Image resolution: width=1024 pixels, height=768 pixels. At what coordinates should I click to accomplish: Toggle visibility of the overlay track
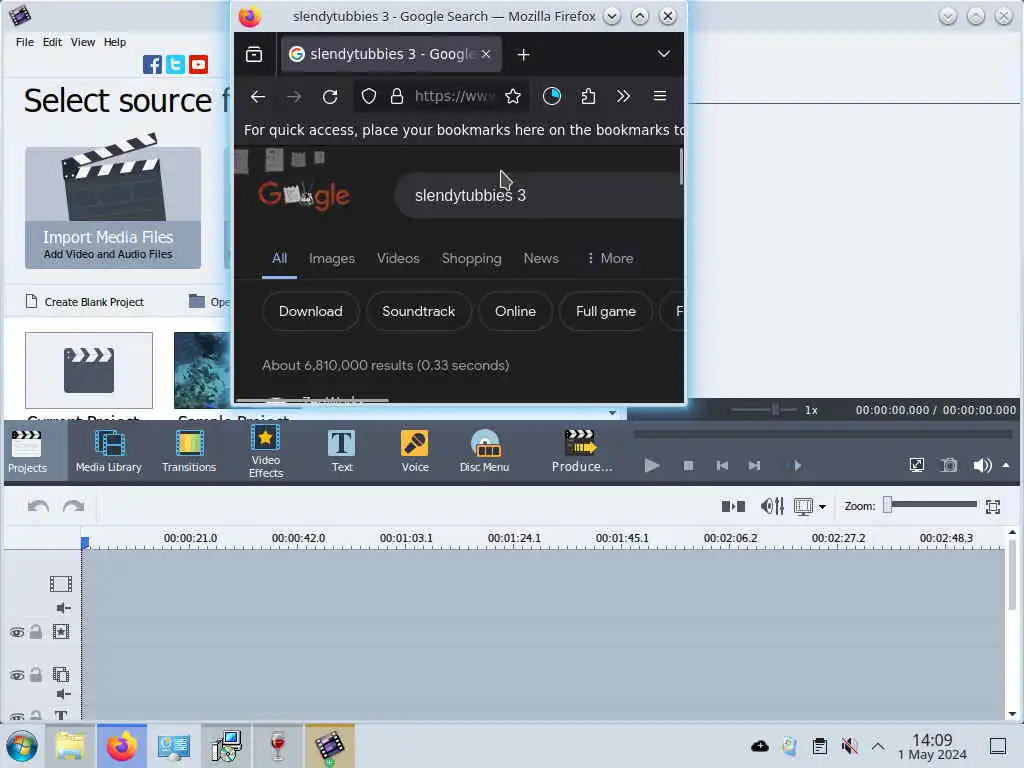point(17,675)
